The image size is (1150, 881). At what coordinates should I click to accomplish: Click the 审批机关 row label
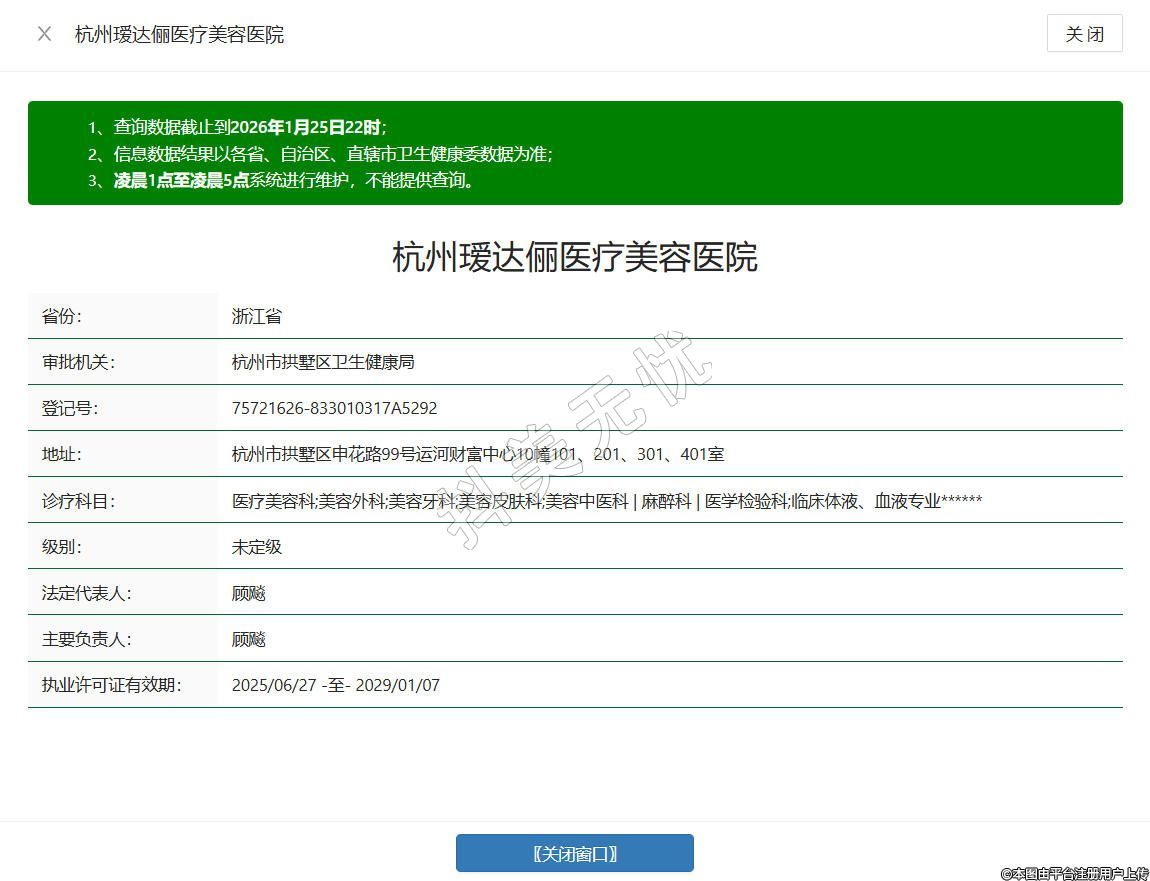(x=78, y=362)
